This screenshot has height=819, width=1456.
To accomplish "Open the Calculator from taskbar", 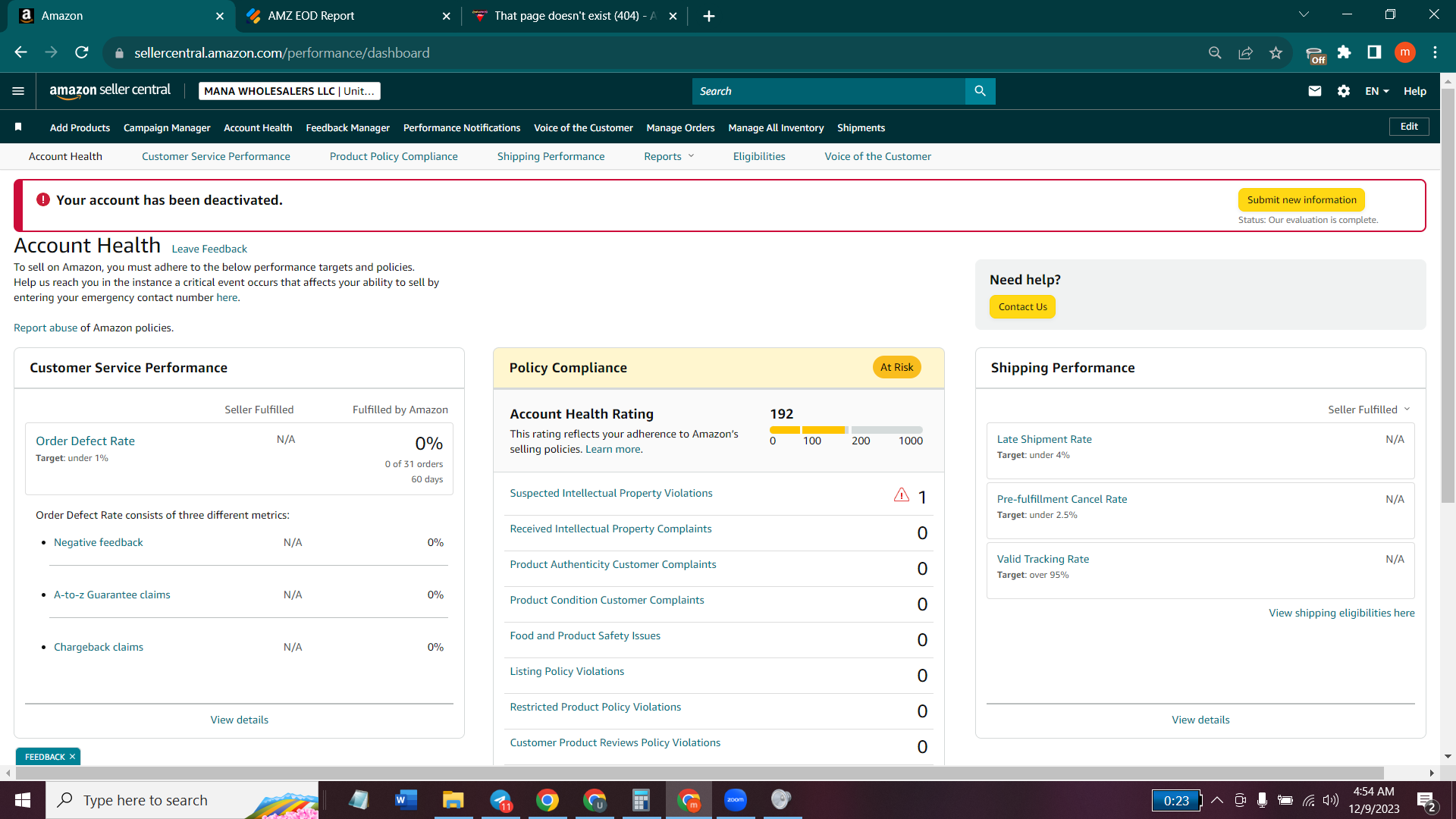I will point(641,800).
